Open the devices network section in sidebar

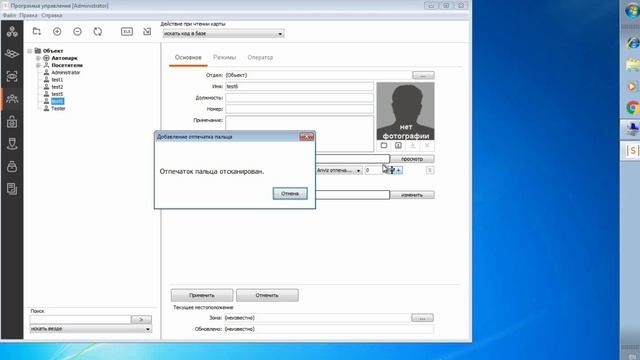coord(12,32)
